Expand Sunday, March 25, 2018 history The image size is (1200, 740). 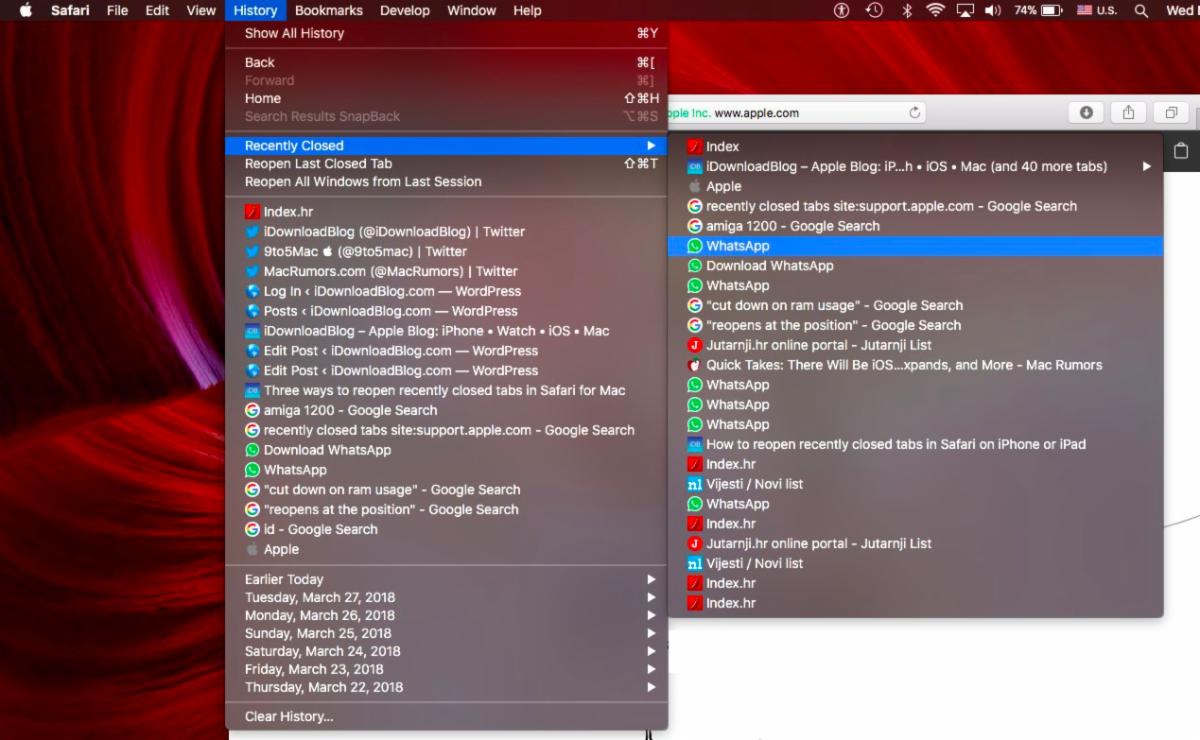[x=447, y=633]
